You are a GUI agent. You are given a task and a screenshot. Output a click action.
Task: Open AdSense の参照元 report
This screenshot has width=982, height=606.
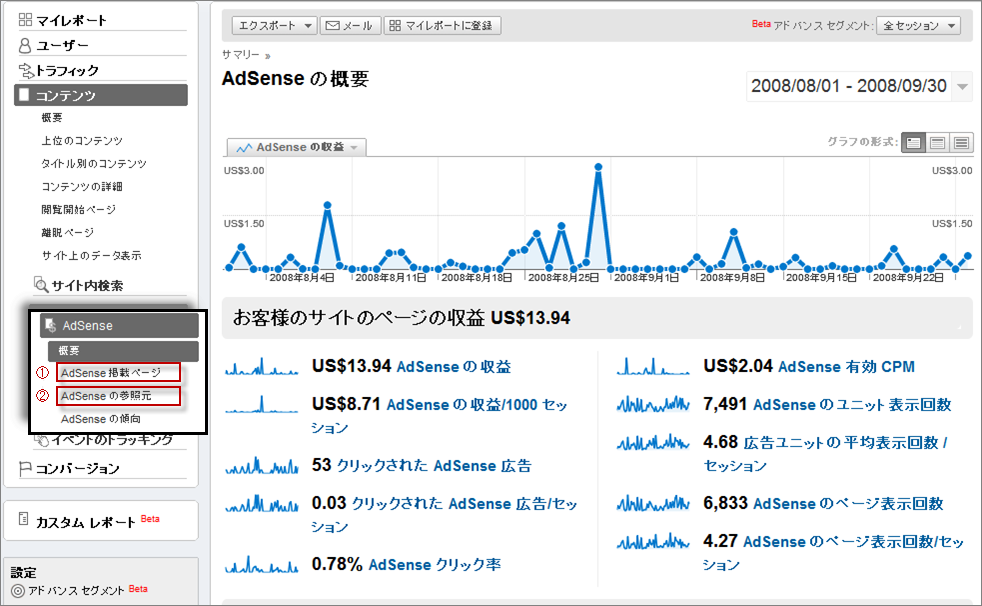pyautogui.click(x=118, y=396)
